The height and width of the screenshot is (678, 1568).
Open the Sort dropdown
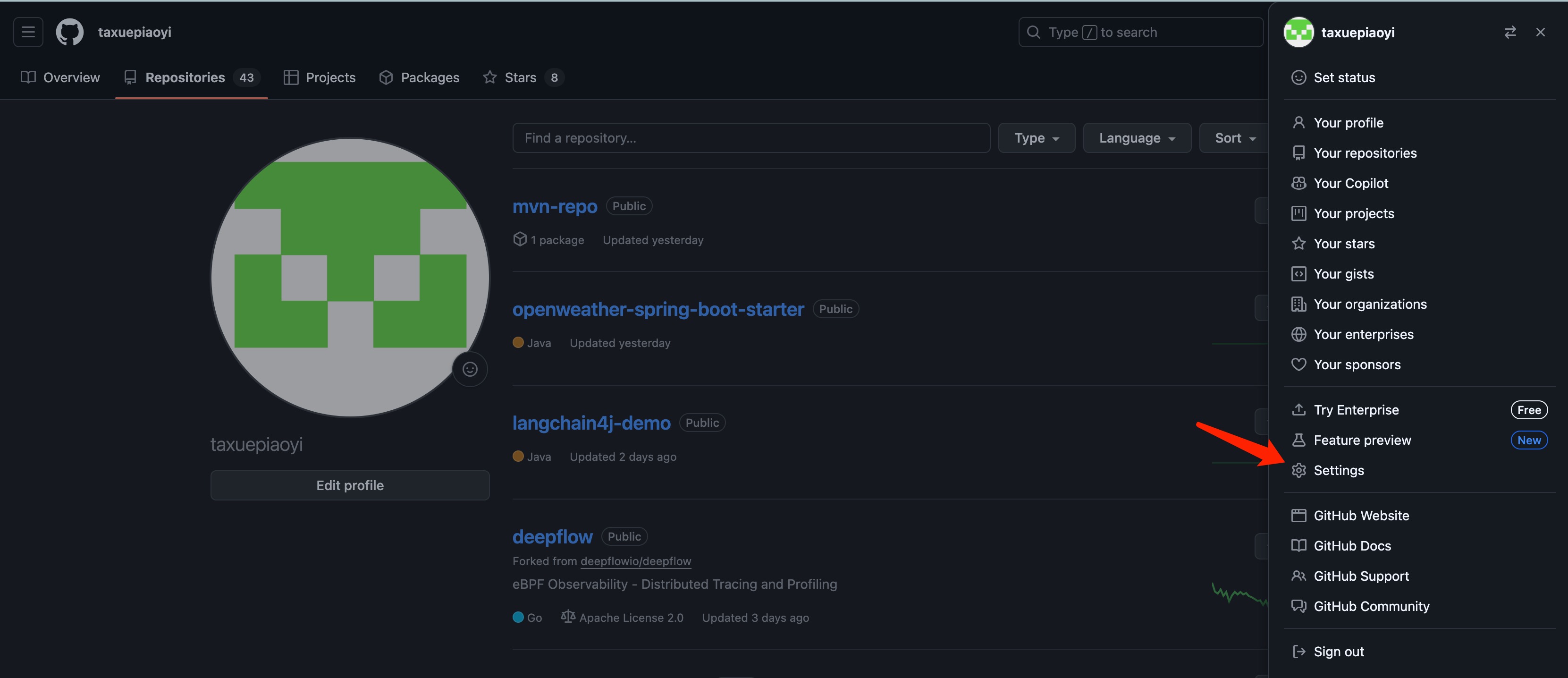[1233, 137]
